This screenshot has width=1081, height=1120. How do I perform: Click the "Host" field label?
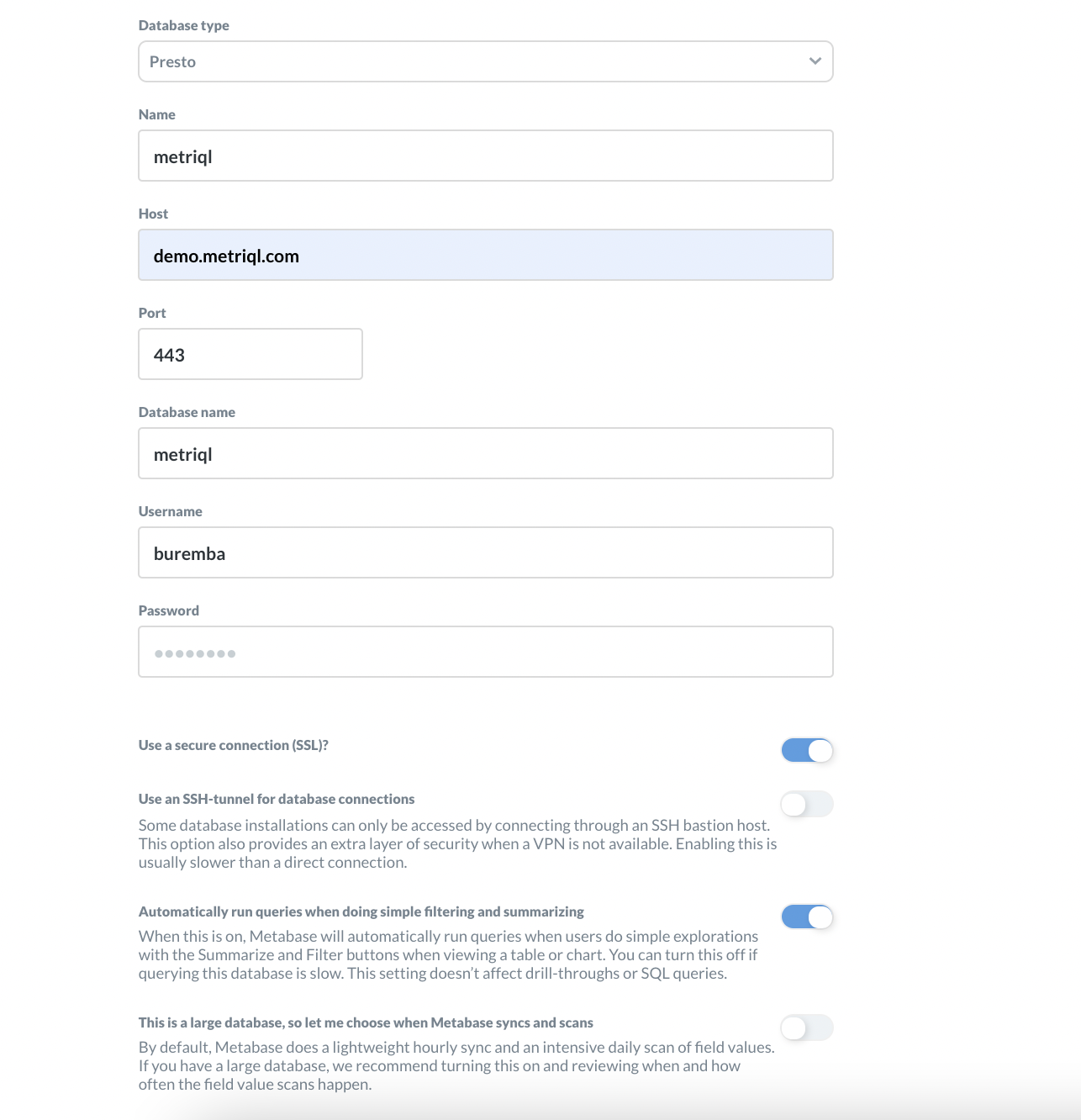coord(153,214)
